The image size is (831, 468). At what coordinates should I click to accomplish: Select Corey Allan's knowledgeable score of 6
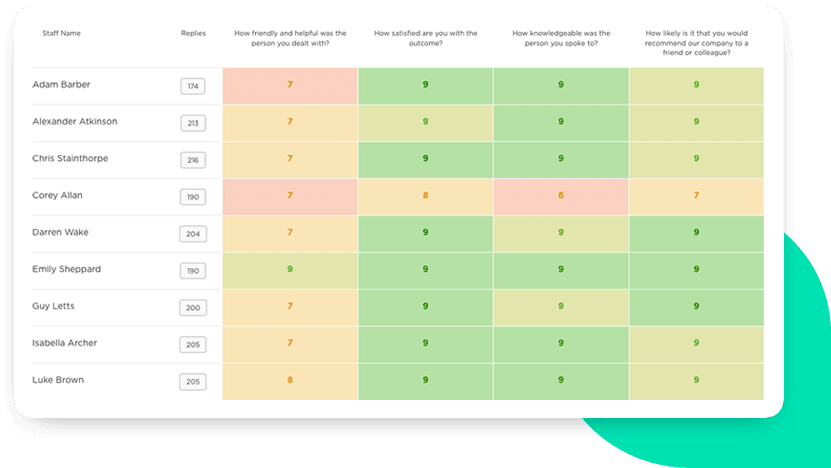[560, 196]
